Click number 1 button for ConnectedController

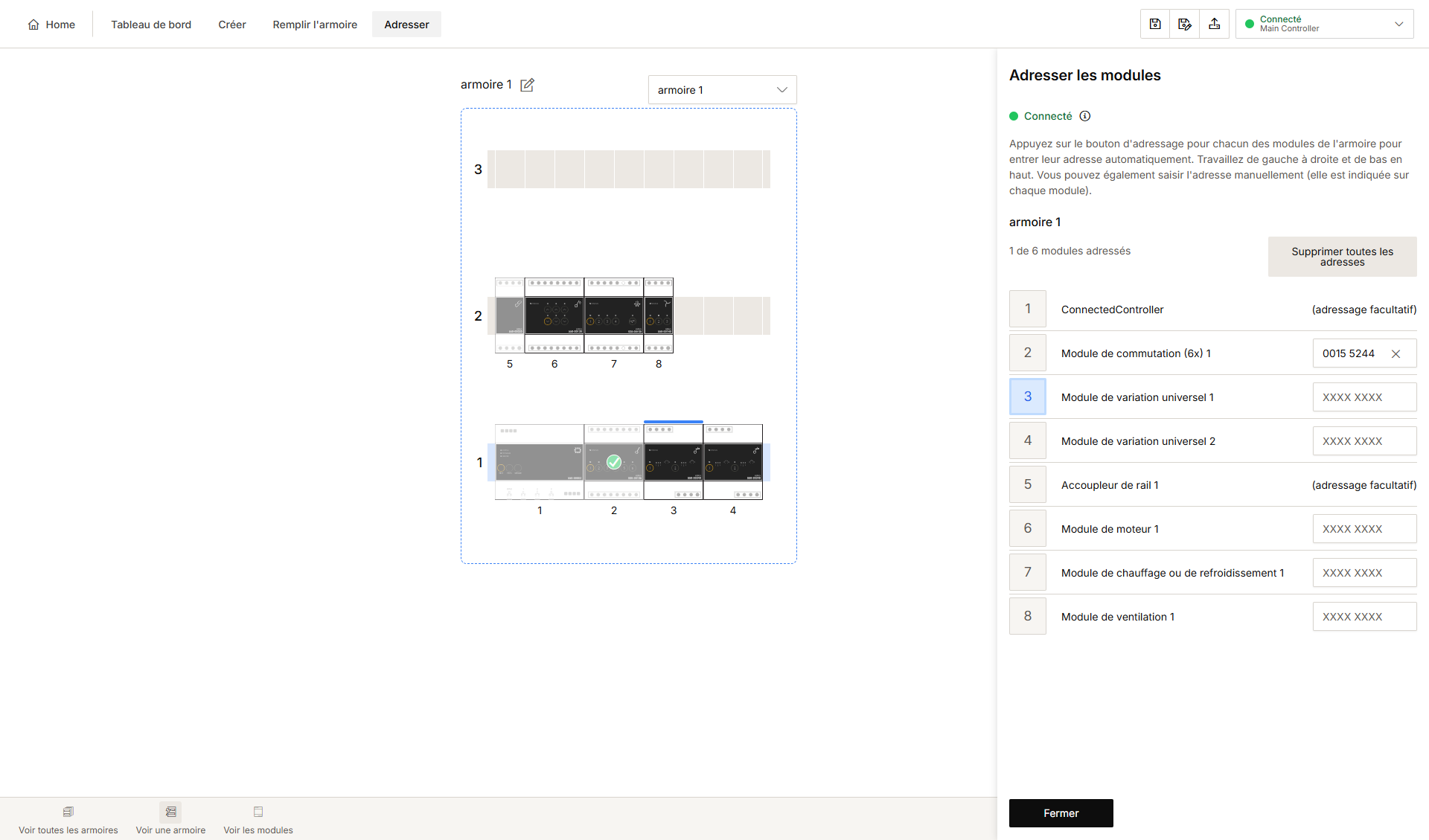click(1028, 309)
